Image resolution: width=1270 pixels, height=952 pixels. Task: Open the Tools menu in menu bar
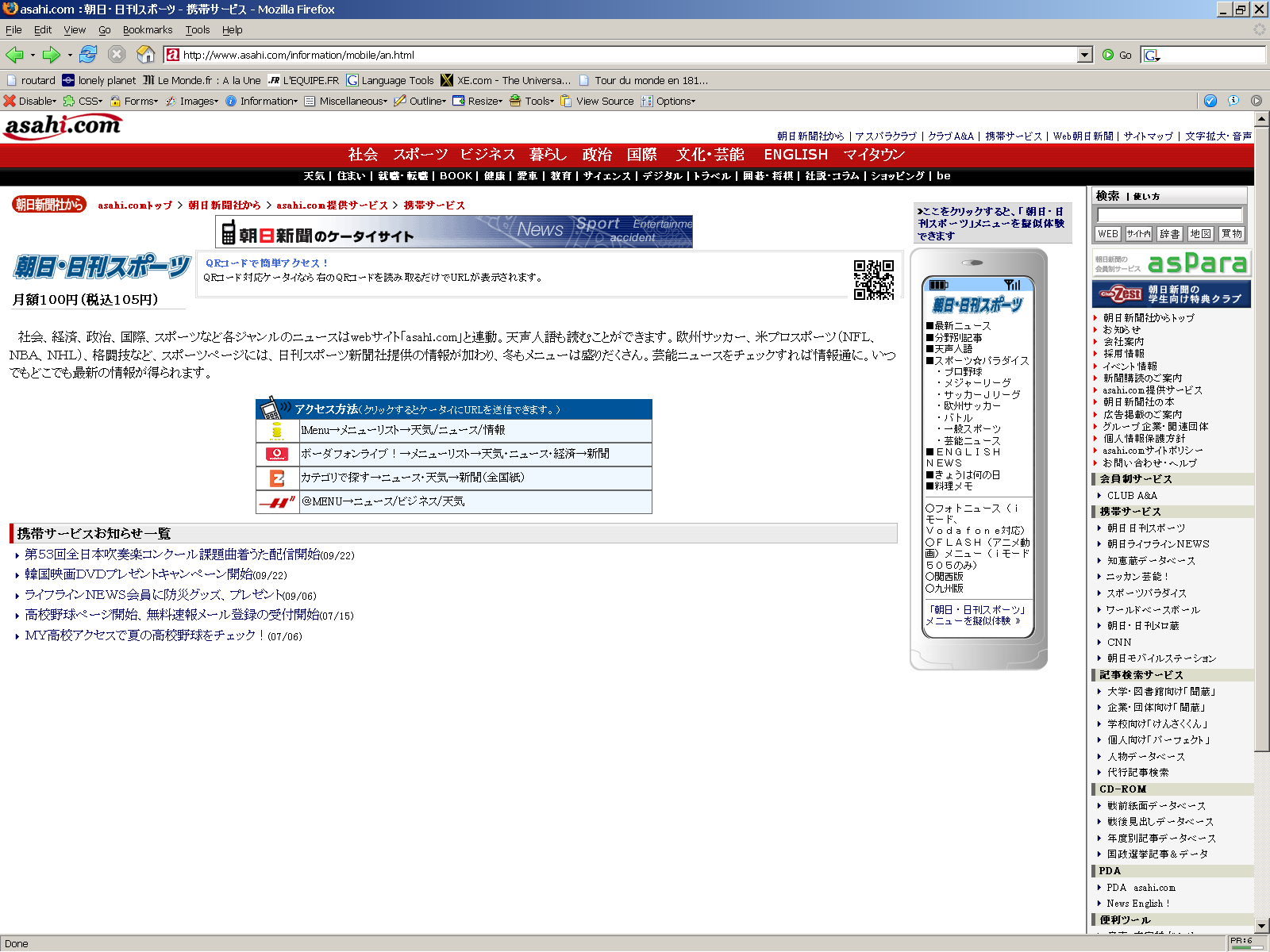click(197, 30)
